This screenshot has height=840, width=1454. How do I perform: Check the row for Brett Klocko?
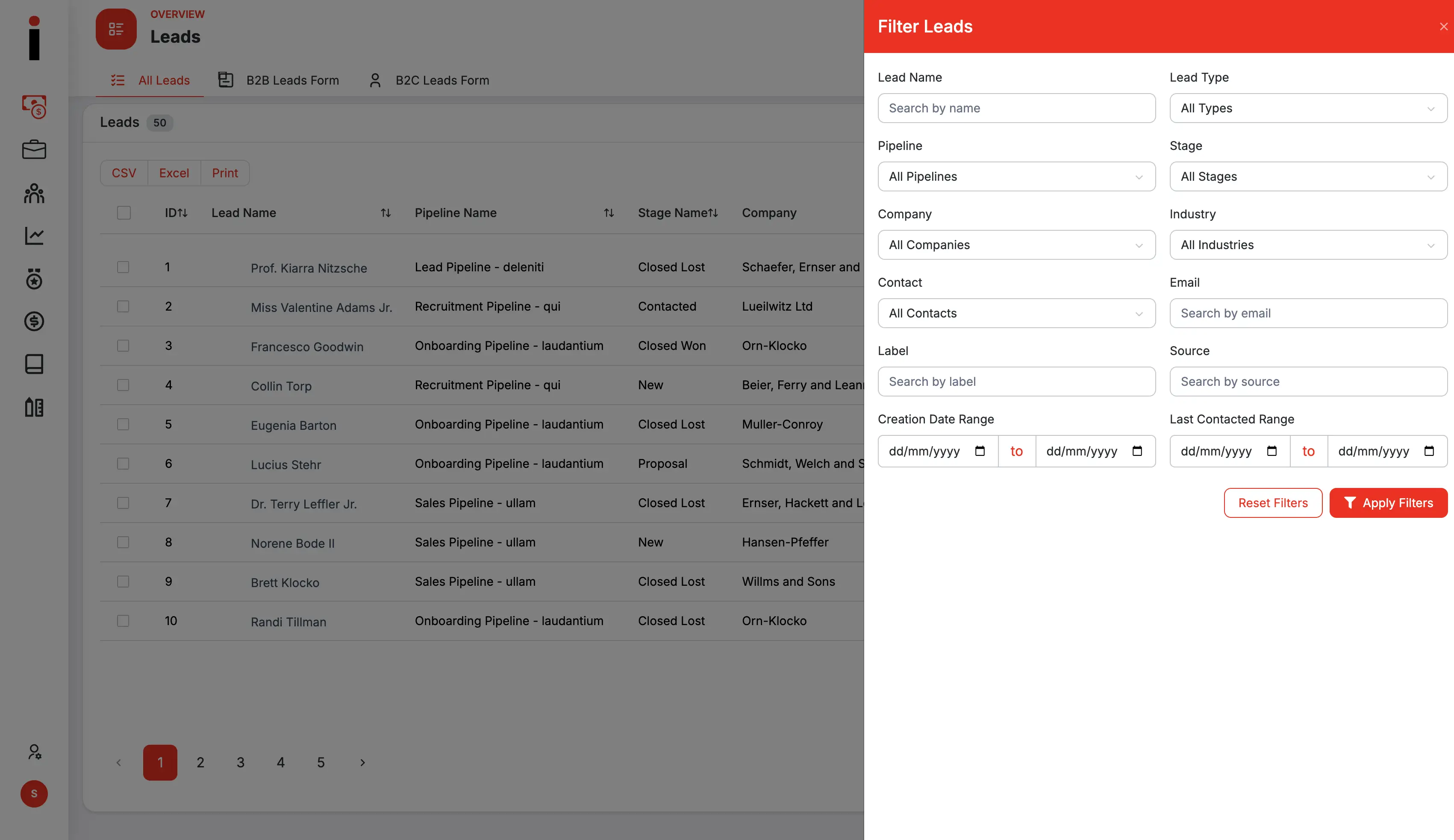(x=123, y=582)
